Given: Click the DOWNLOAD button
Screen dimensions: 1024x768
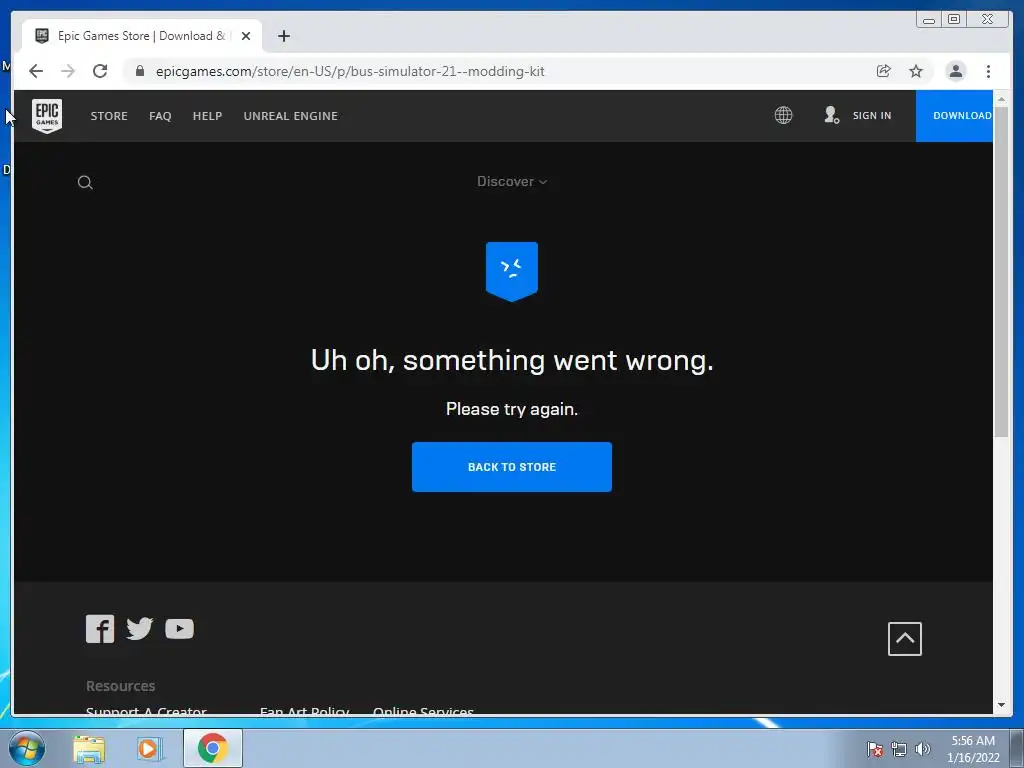Looking at the screenshot, I should [954, 116].
